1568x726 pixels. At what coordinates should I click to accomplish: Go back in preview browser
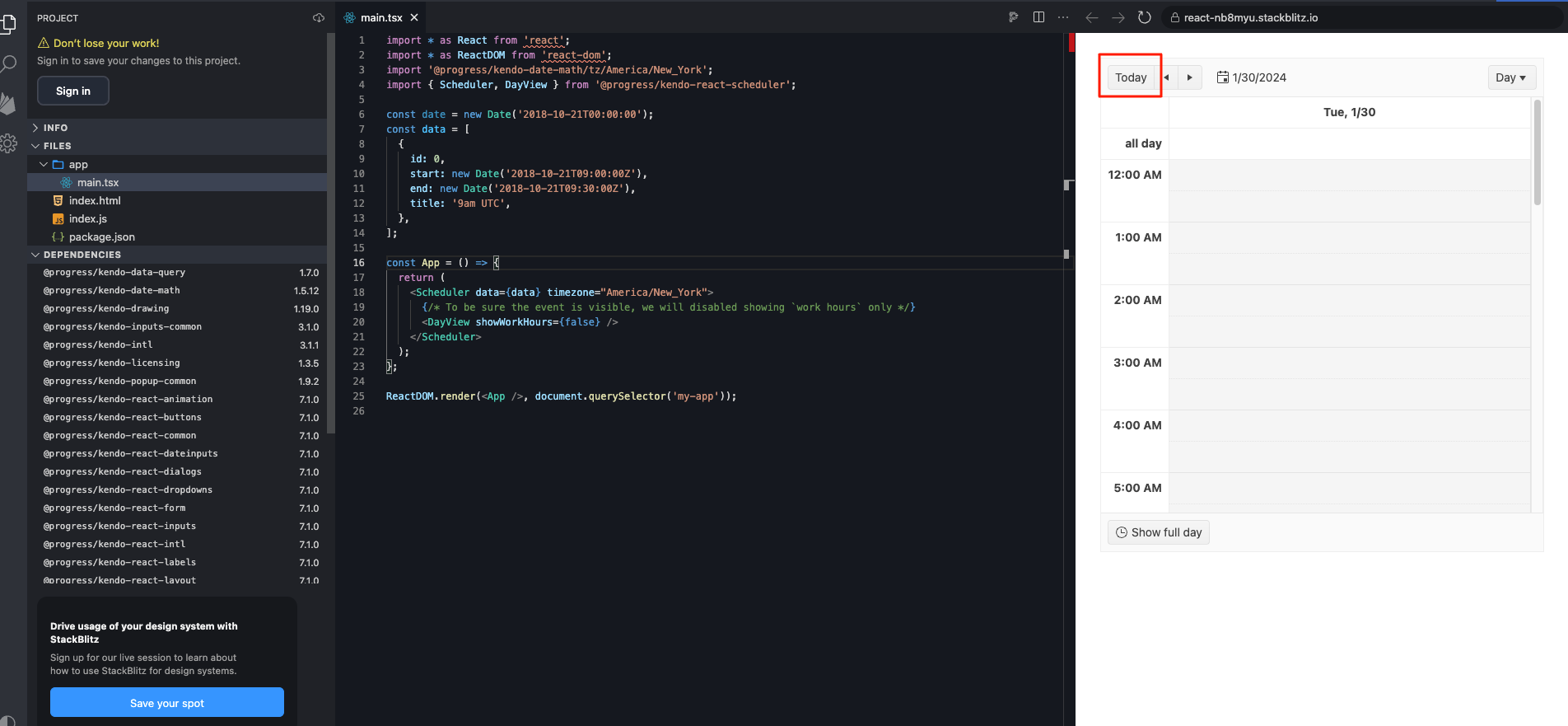click(x=1092, y=17)
